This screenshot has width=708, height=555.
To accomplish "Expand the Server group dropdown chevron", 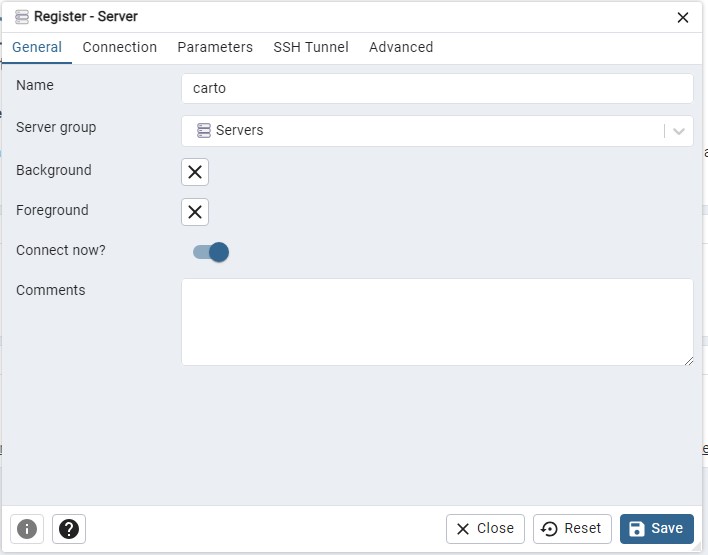I will [679, 131].
